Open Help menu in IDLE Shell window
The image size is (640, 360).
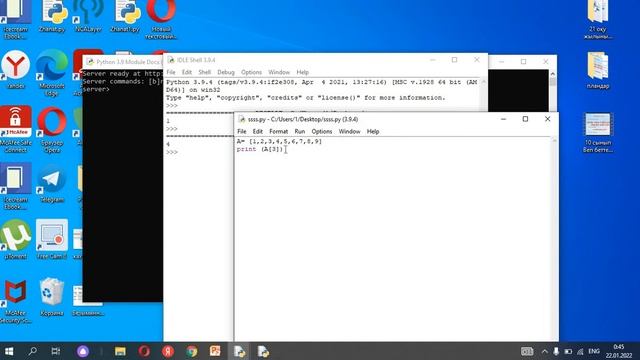[x=302, y=72]
